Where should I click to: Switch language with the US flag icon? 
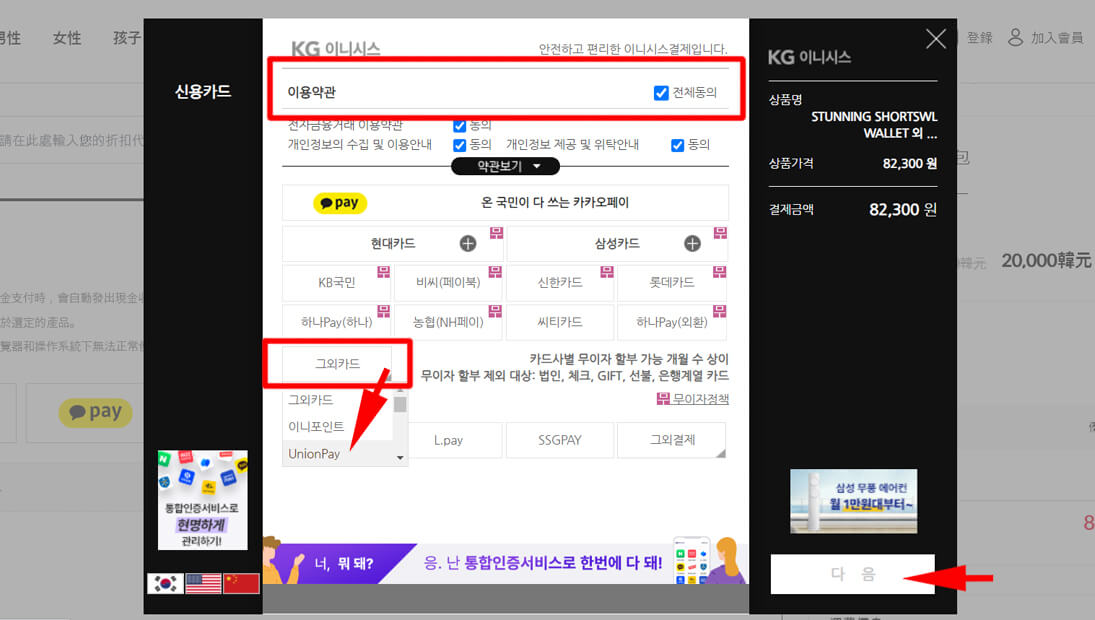tap(203, 583)
